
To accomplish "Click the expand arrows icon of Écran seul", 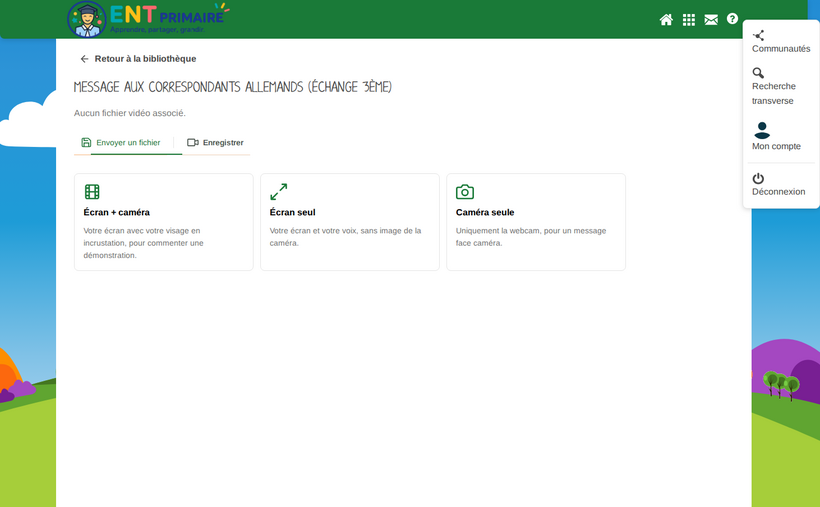I will [x=279, y=192].
